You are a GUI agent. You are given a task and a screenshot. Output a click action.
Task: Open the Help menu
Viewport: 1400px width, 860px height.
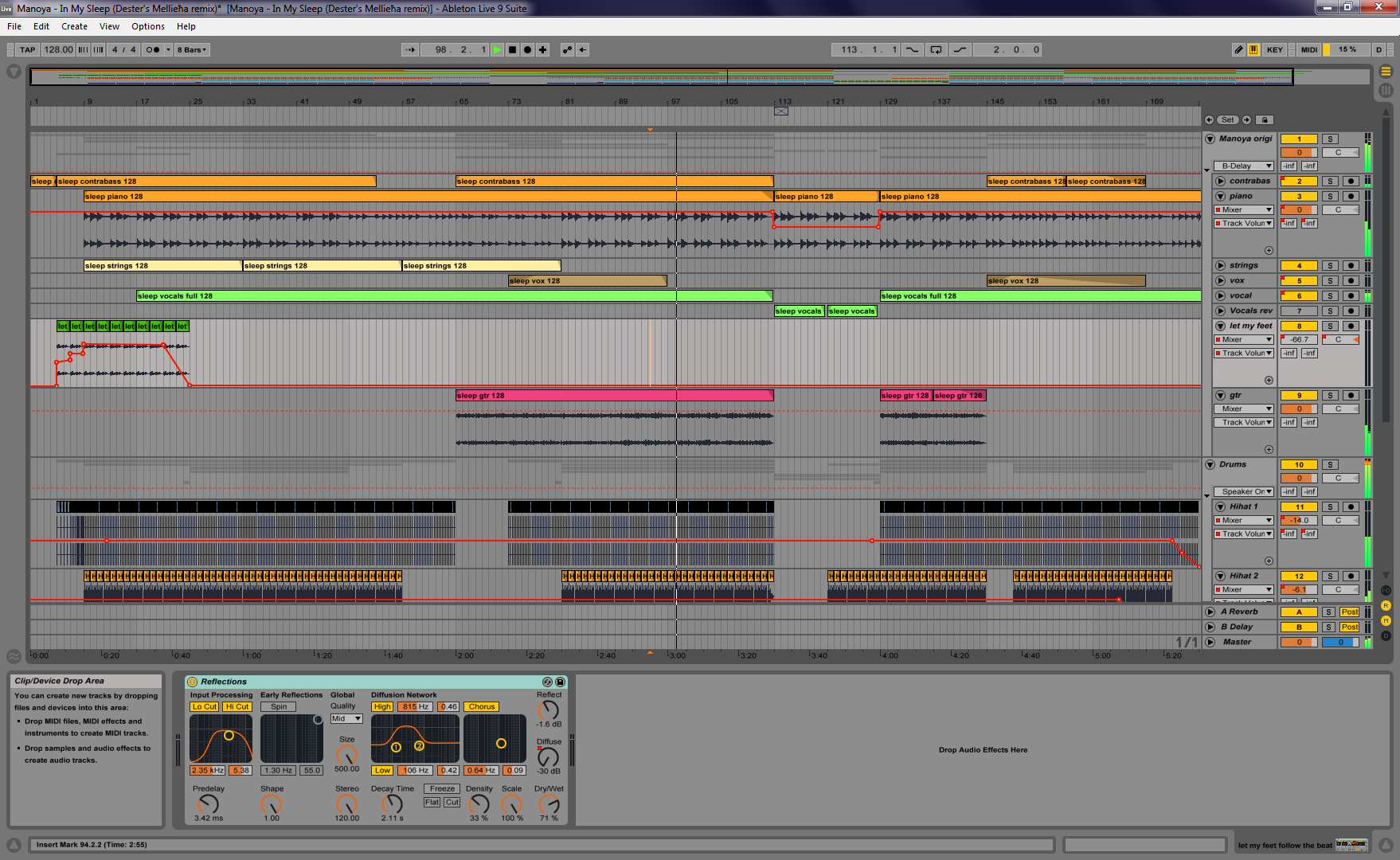[186, 26]
